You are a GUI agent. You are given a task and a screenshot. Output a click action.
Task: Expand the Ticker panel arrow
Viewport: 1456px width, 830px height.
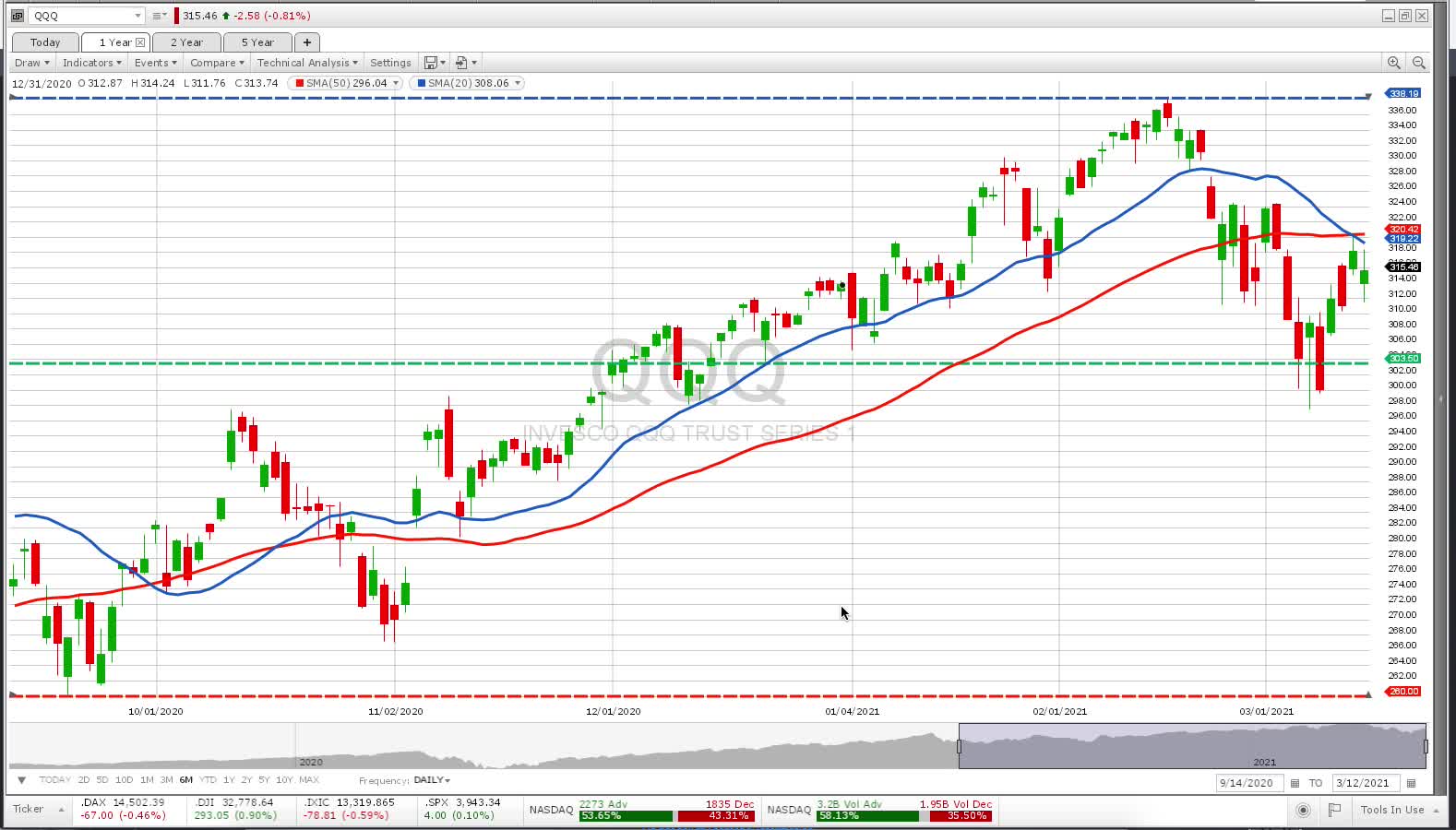click(62, 810)
